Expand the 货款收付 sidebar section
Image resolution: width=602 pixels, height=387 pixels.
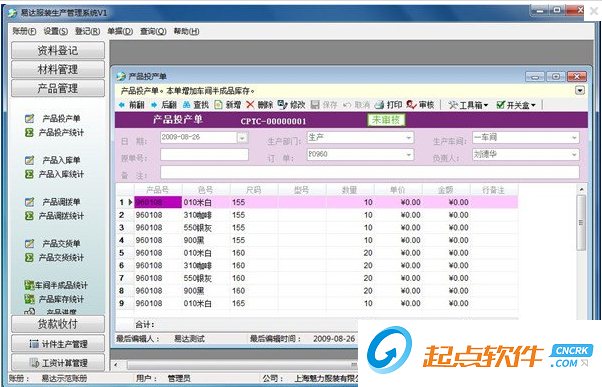[x=58, y=324]
